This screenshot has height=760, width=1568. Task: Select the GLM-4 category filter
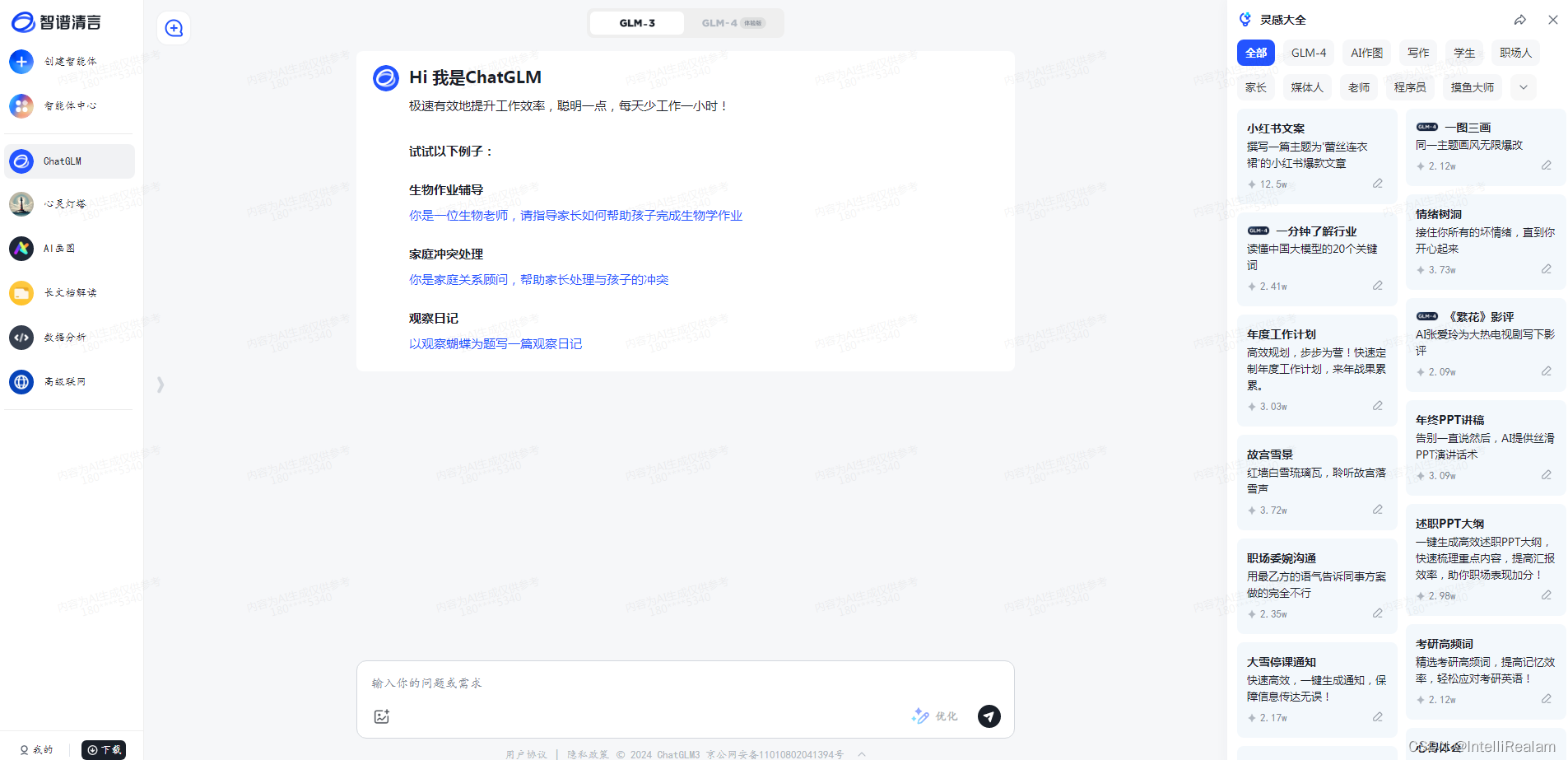(1309, 53)
